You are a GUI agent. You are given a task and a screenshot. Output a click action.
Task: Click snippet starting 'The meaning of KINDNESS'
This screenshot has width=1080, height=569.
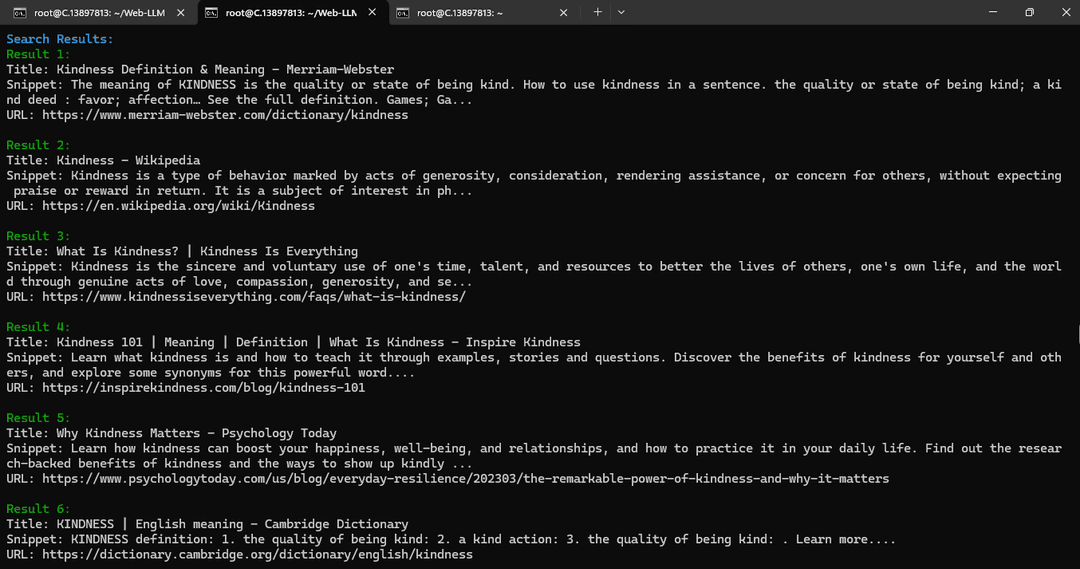click(534, 92)
